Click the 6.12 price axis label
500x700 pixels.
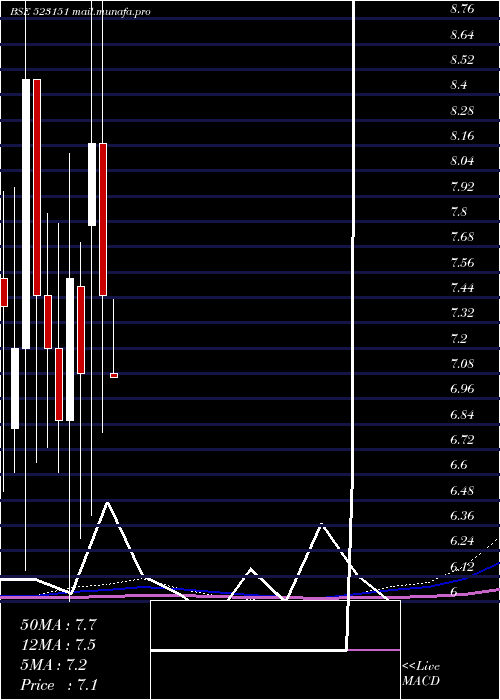tap(462, 566)
